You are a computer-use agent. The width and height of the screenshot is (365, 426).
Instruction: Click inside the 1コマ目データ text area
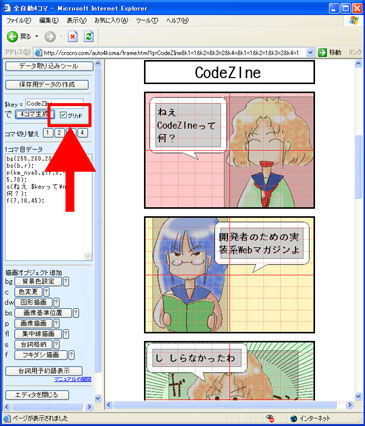click(x=48, y=207)
